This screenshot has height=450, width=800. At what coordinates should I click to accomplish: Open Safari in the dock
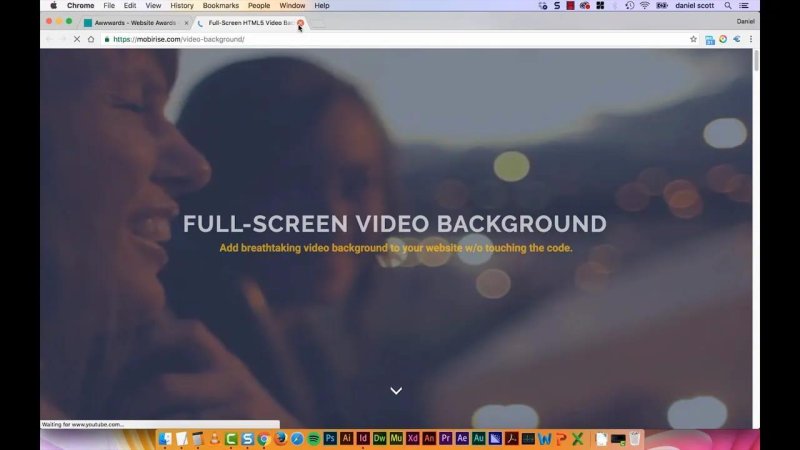(297, 438)
